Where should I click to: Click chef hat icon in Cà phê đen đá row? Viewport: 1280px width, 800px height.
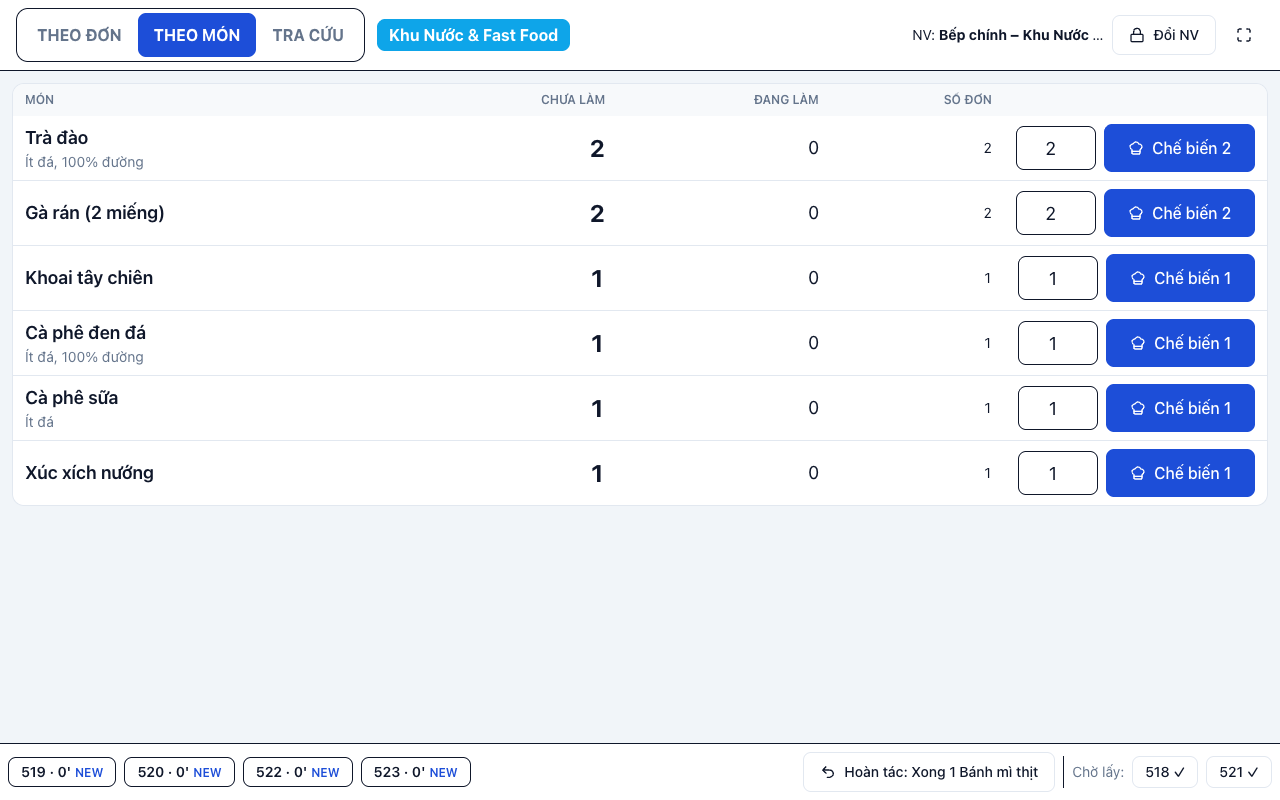coord(1138,343)
